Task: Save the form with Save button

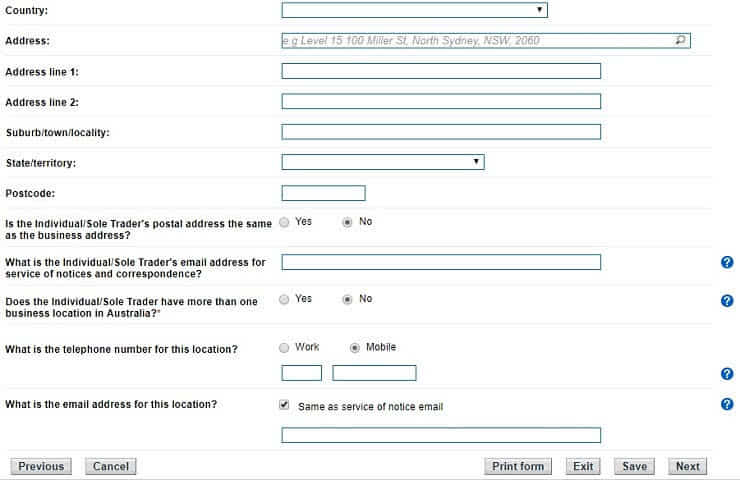Action: click(x=634, y=466)
